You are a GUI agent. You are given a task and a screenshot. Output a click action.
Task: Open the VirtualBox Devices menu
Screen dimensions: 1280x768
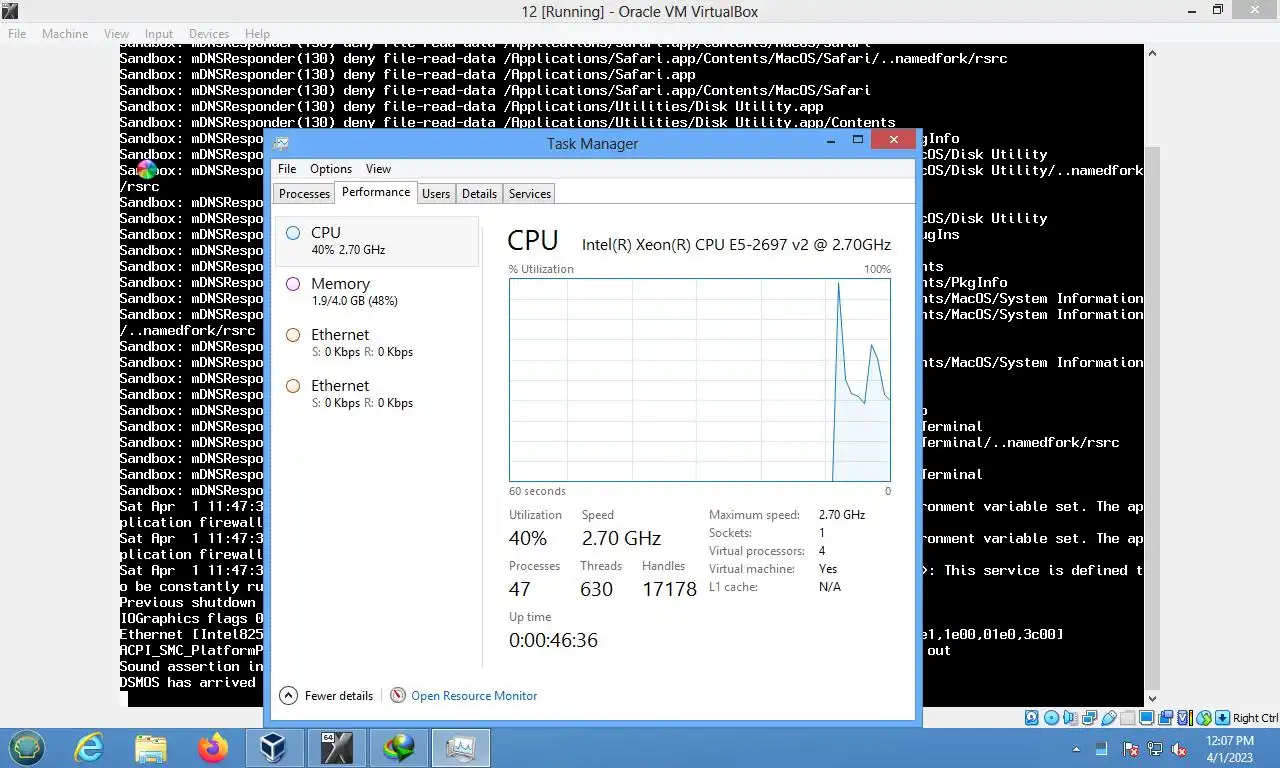click(209, 33)
